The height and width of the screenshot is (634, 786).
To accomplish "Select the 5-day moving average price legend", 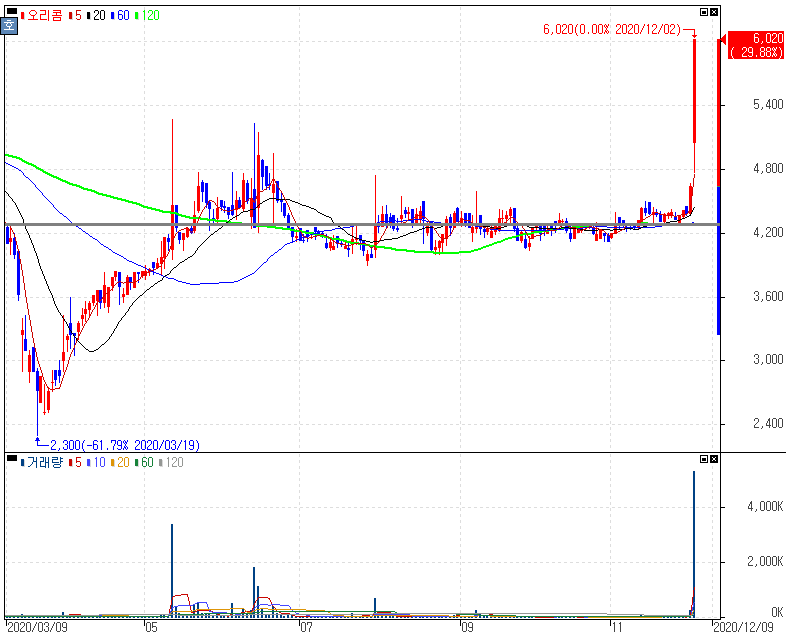I will pyautogui.click(x=75, y=16).
